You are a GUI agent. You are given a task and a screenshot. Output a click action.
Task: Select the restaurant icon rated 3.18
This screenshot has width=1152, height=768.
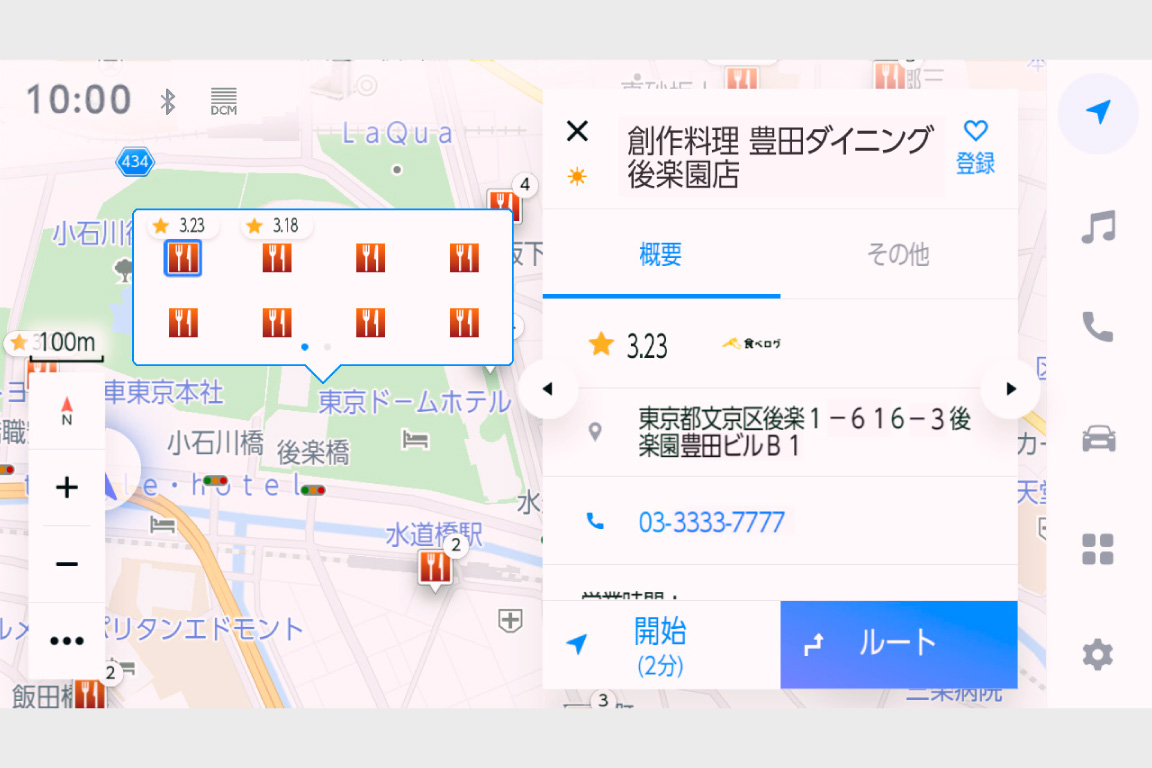point(276,258)
